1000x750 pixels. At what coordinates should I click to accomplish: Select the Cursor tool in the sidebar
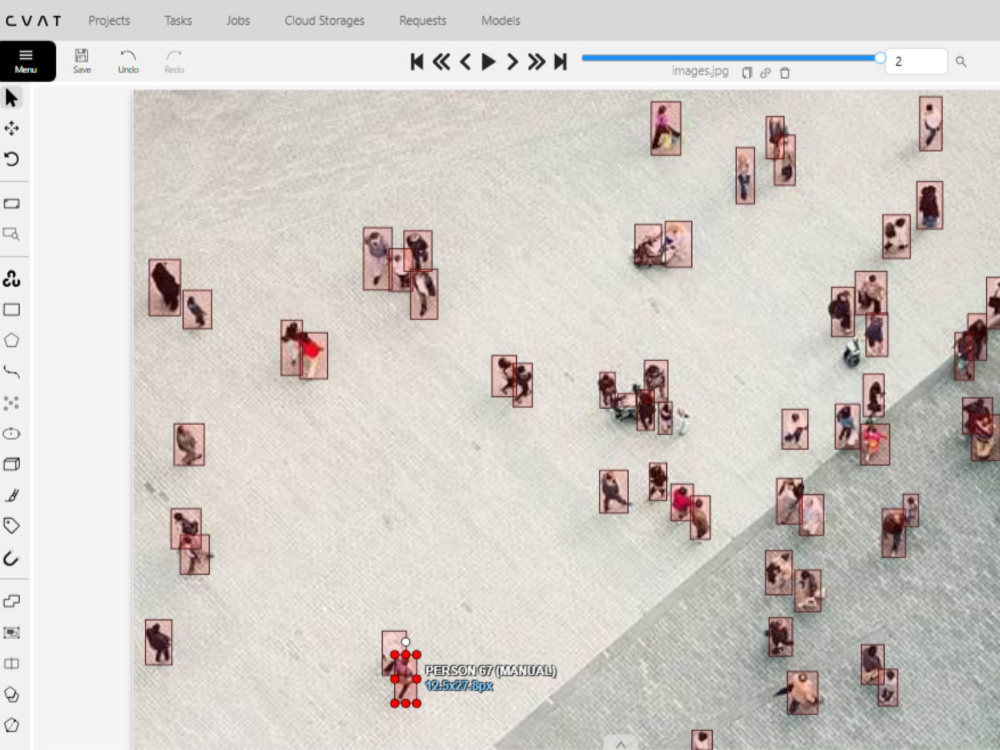11,98
